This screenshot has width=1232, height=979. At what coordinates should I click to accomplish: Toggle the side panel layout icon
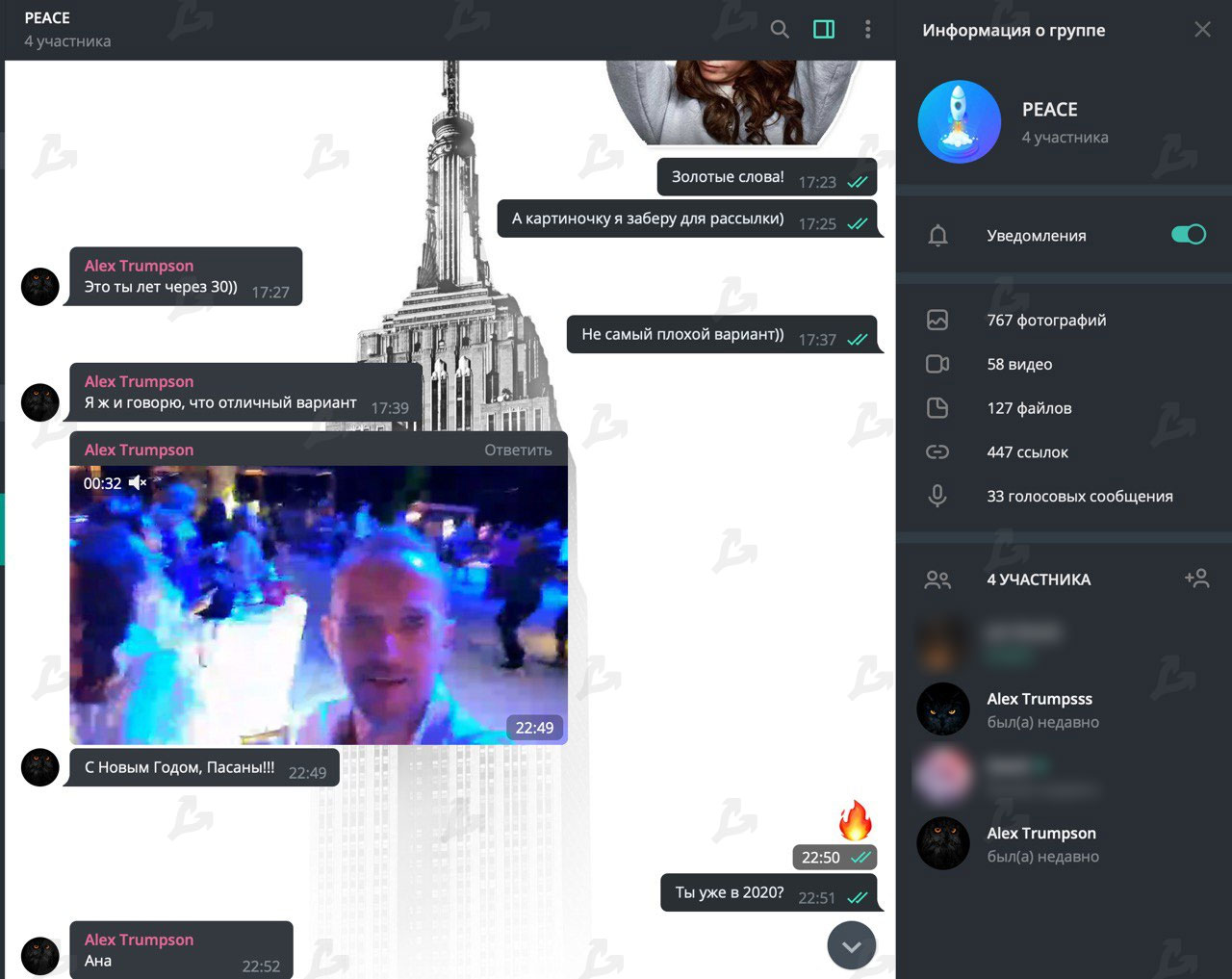click(824, 30)
